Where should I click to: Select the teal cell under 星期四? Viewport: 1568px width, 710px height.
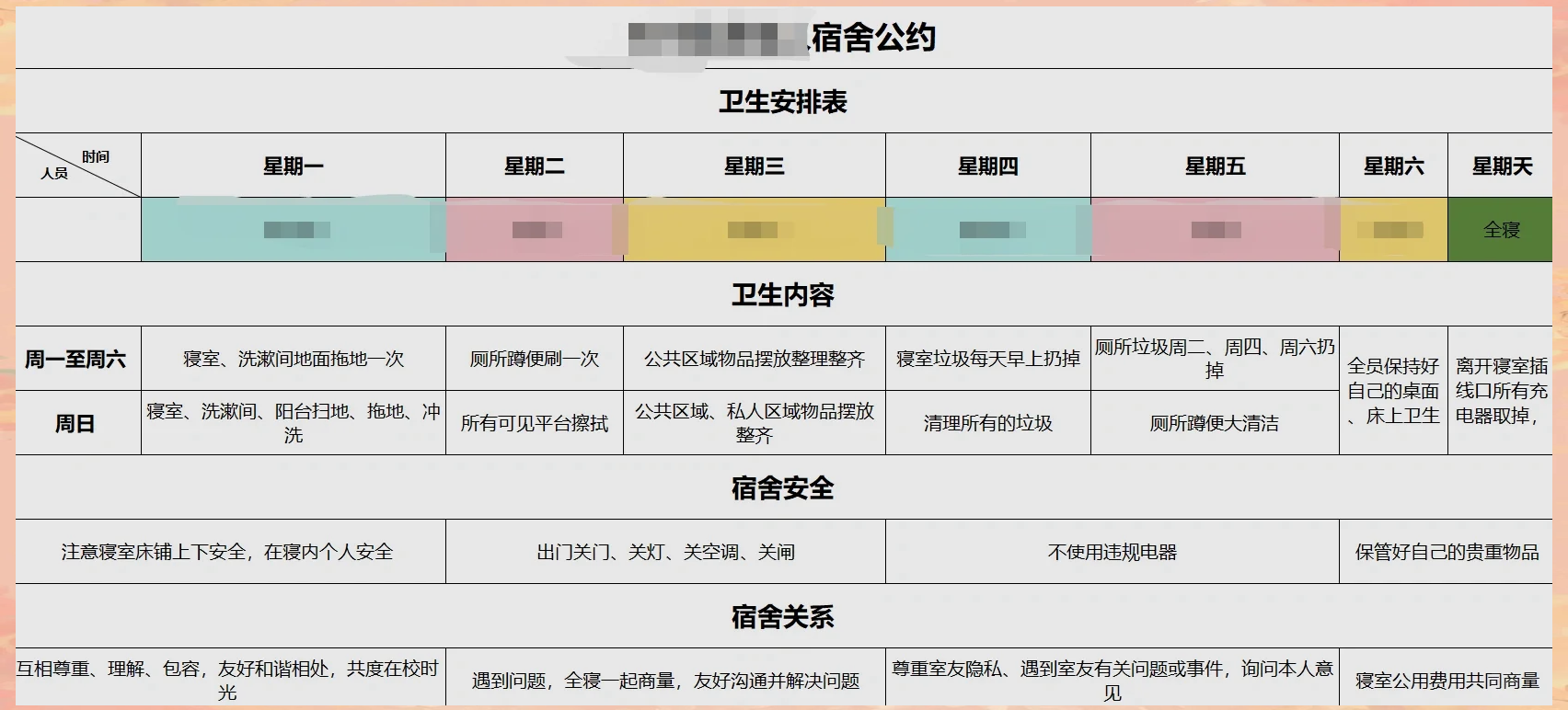click(988, 230)
